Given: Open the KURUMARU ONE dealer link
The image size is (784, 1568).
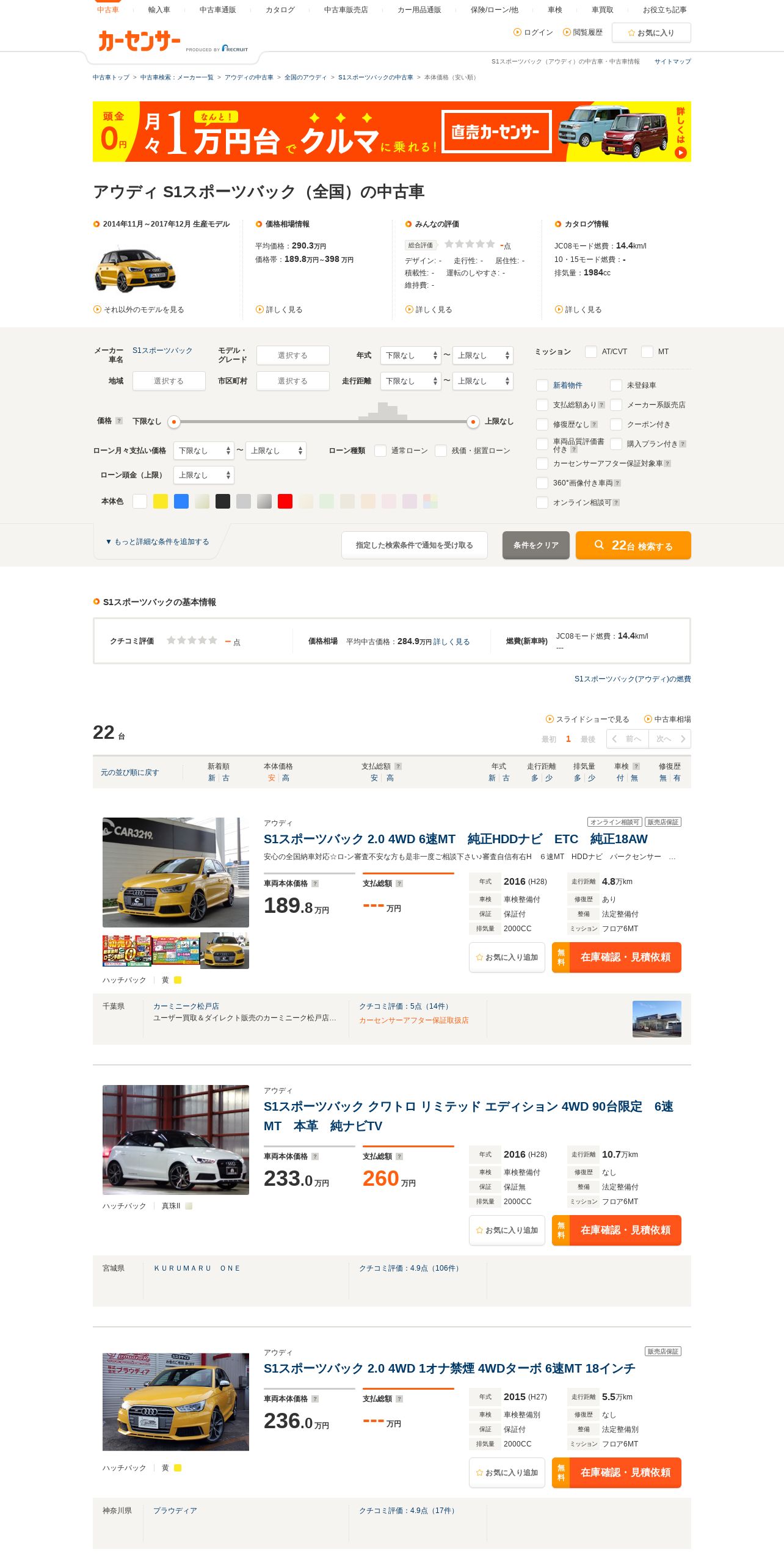Looking at the screenshot, I should pyautogui.click(x=197, y=1268).
